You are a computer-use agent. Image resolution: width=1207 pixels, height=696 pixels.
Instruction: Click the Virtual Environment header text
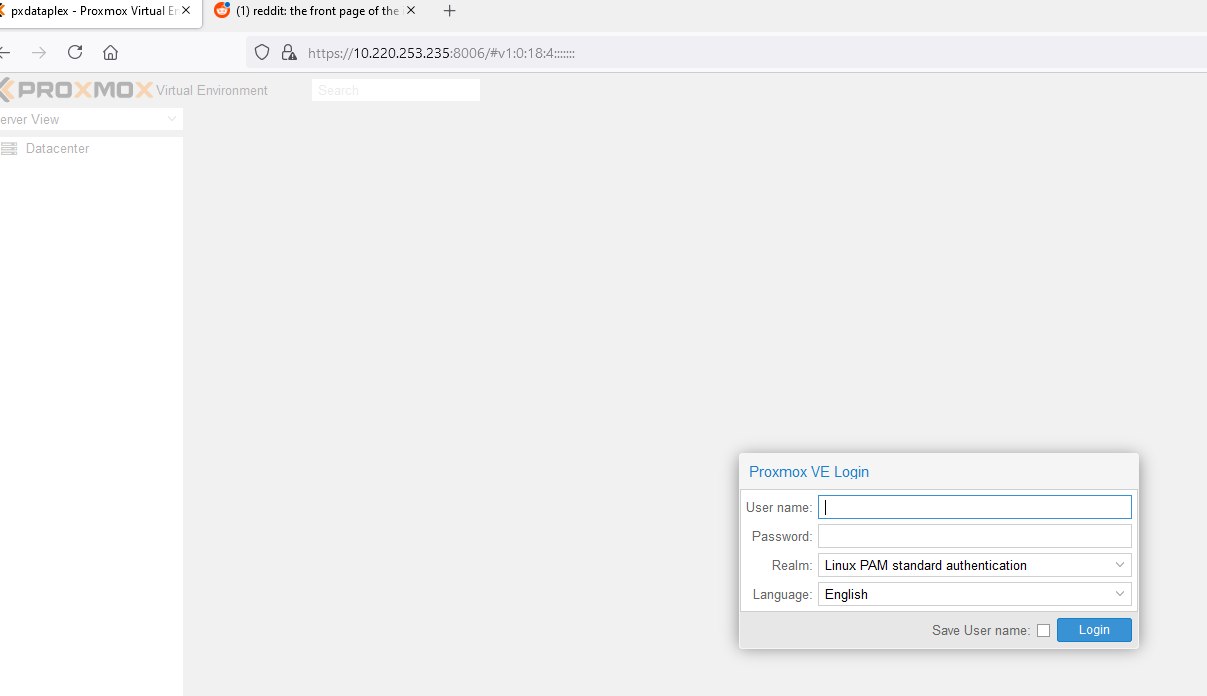coord(212,90)
